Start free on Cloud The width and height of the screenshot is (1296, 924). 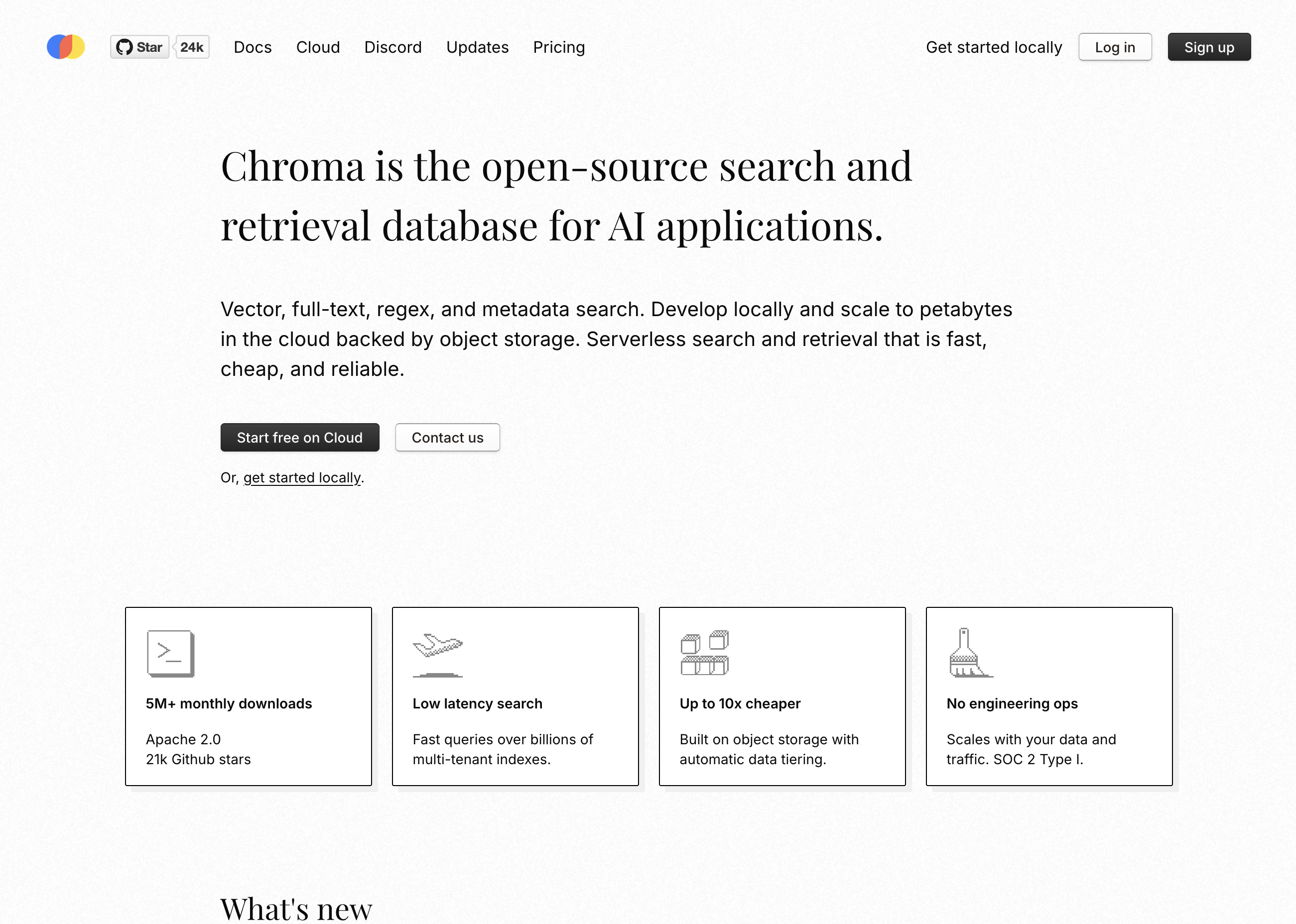(300, 438)
